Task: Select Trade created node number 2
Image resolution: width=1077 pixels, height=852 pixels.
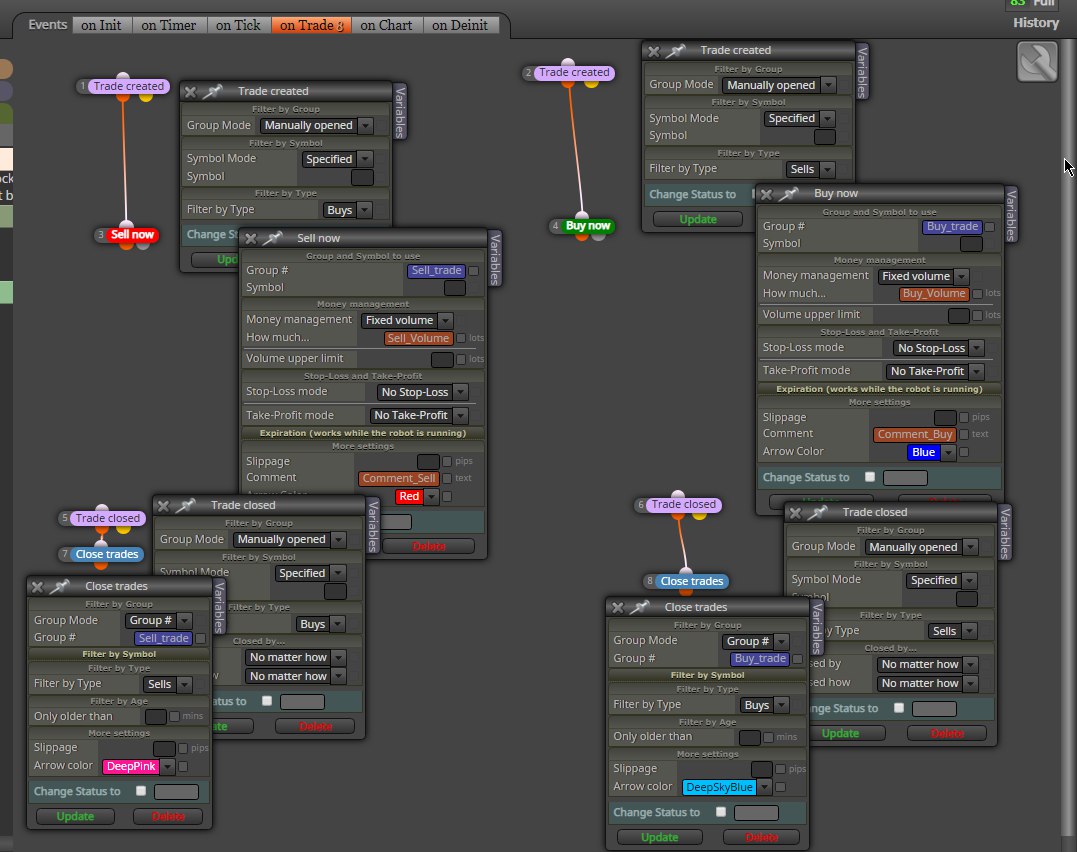Action: [x=574, y=72]
